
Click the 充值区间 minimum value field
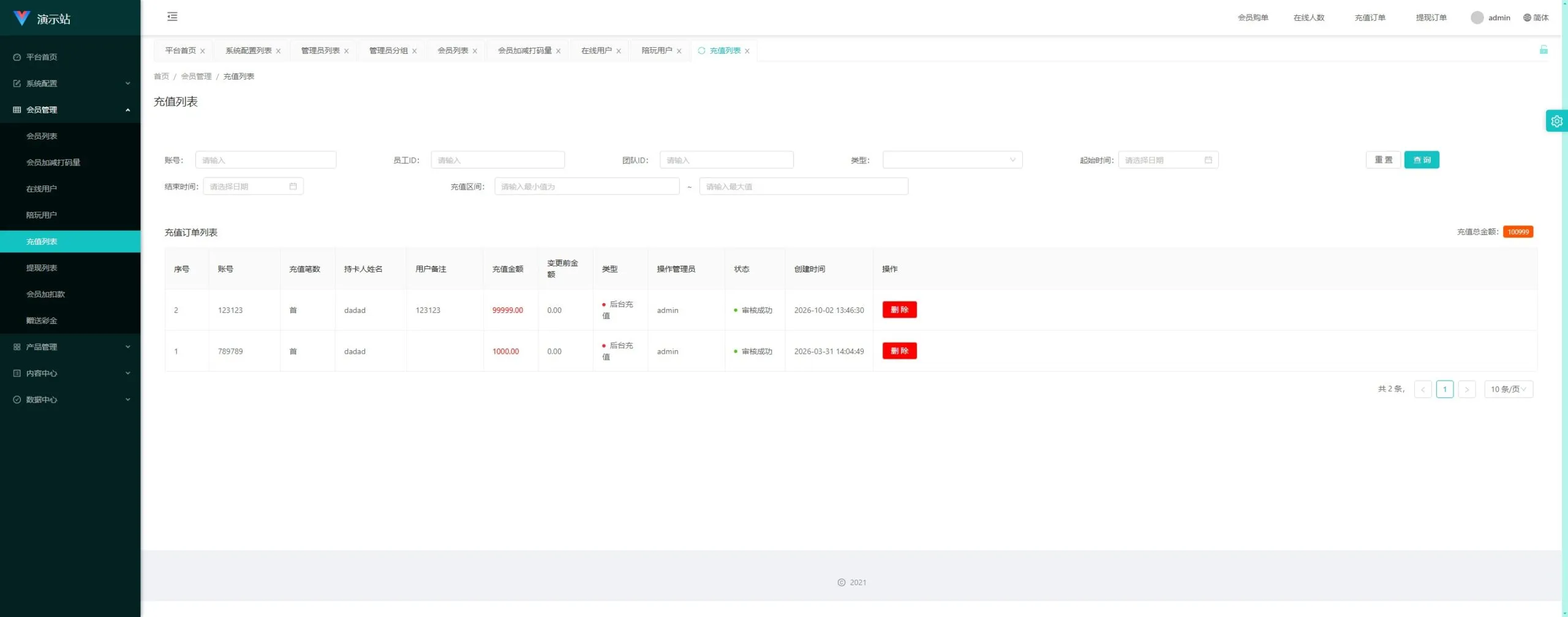587,187
